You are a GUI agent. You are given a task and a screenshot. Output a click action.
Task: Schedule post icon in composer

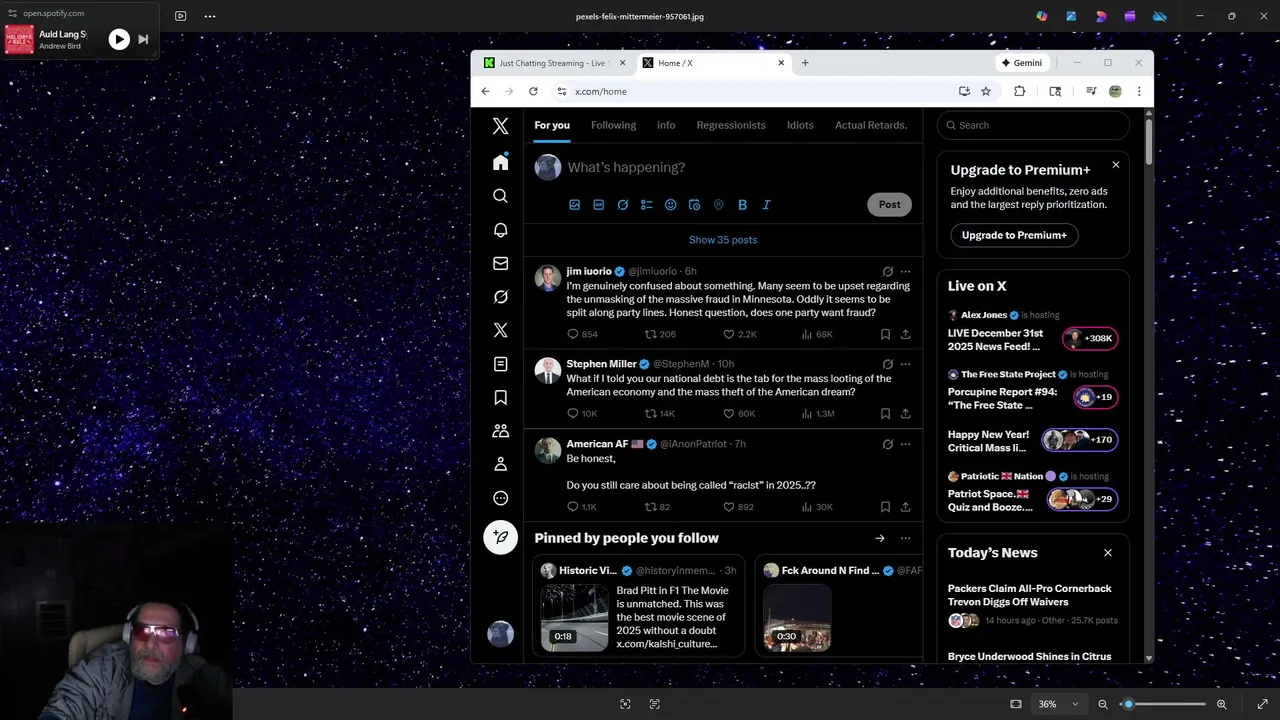tap(695, 205)
